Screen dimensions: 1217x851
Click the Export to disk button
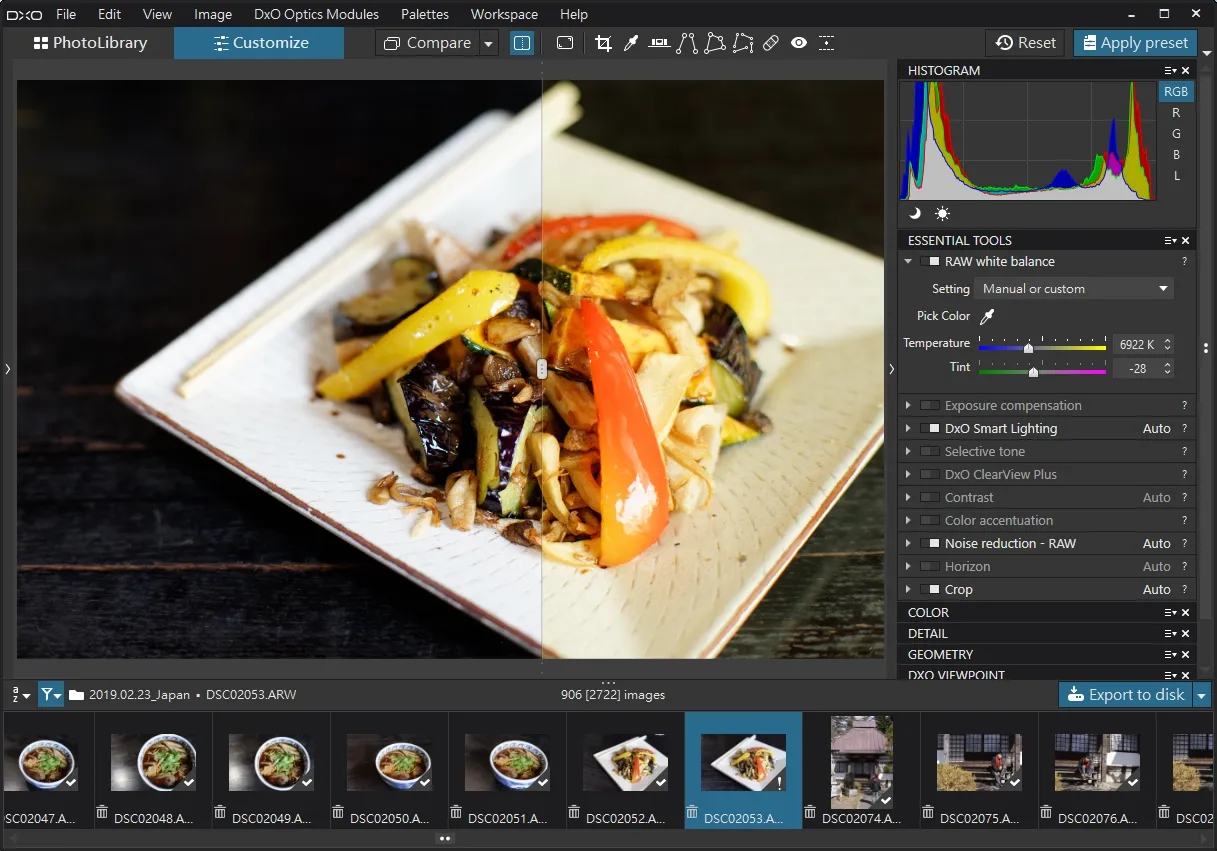[x=1126, y=695]
